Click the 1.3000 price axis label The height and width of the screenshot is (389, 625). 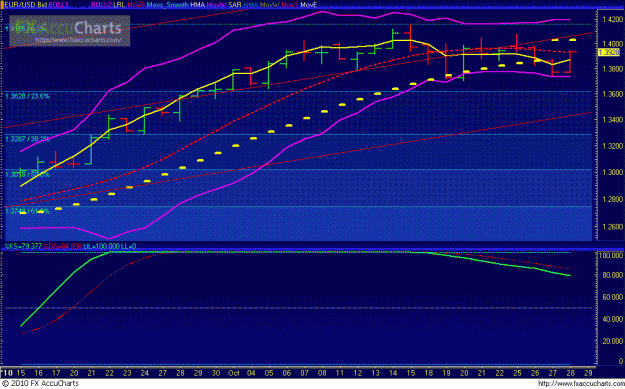612,172
